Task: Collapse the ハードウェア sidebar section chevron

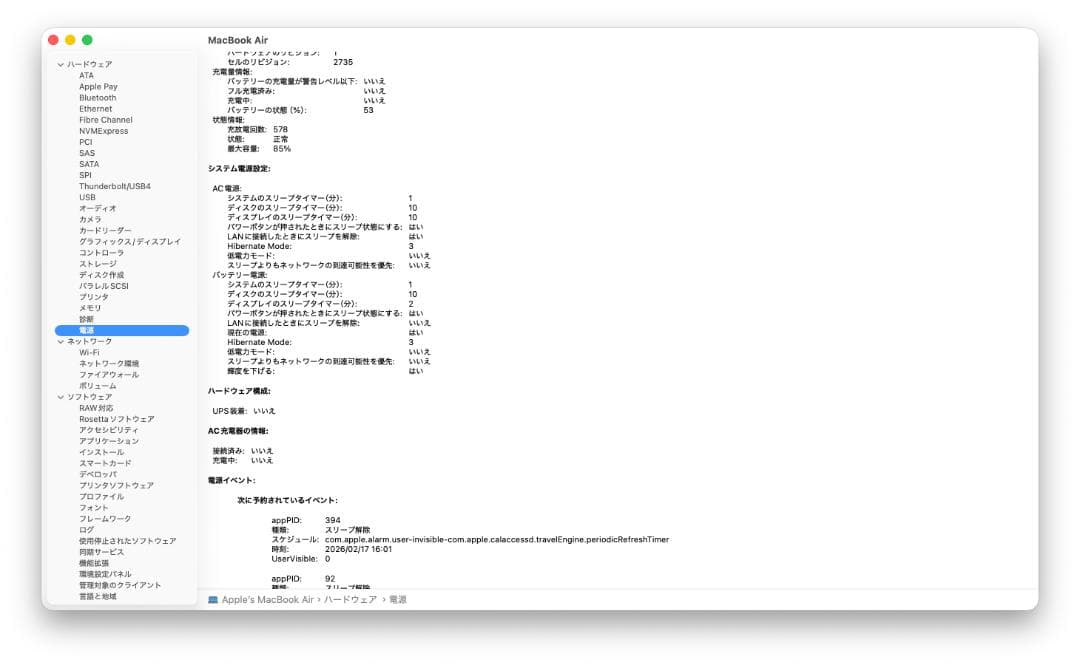Action: [x=61, y=64]
